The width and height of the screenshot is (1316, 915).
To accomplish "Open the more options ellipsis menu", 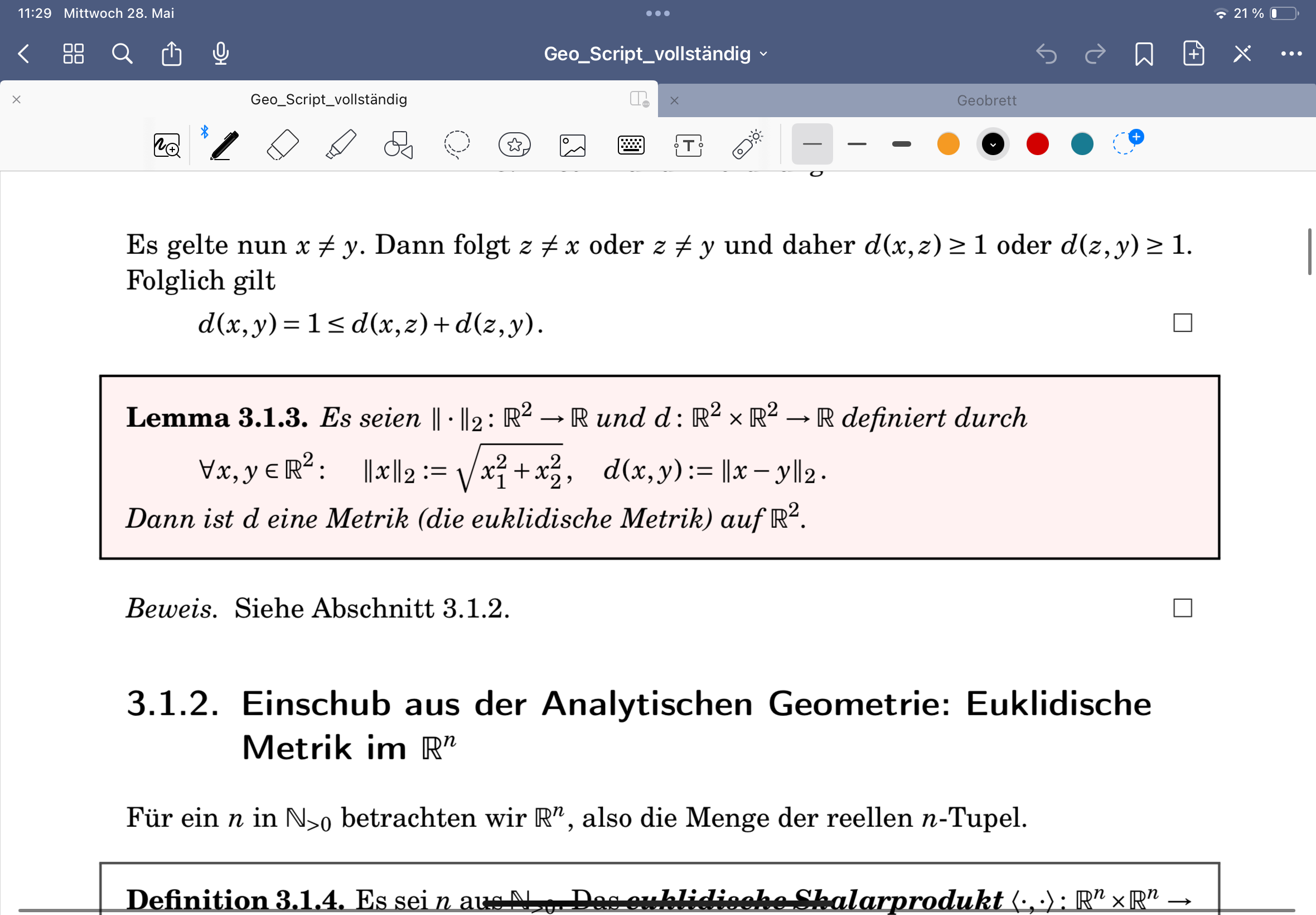I will [x=1291, y=54].
